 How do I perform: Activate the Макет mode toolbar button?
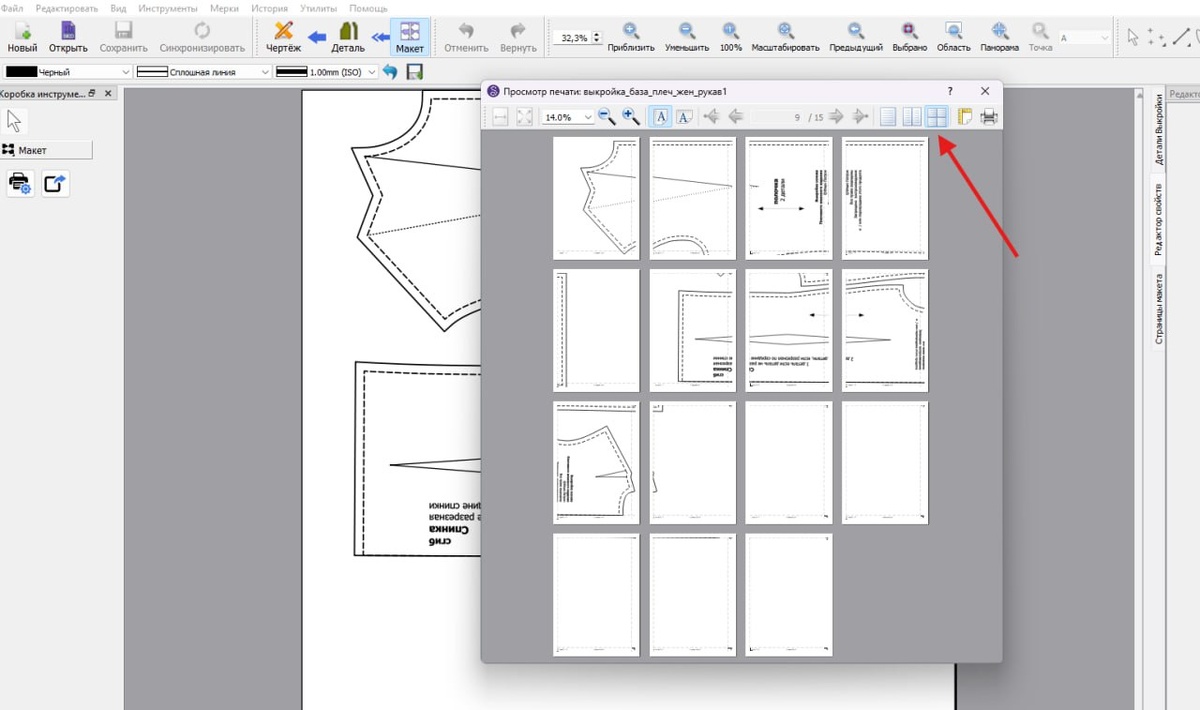click(410, 37)
